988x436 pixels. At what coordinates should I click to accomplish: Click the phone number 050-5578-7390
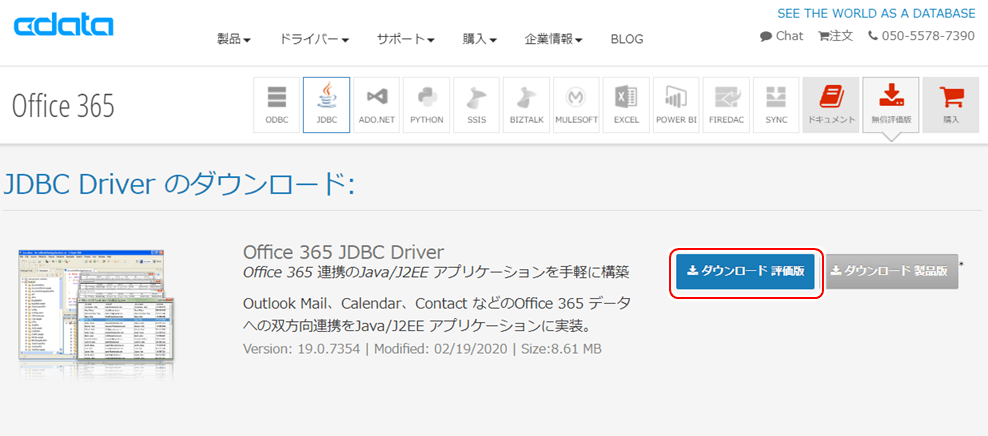tap(921, 36)
